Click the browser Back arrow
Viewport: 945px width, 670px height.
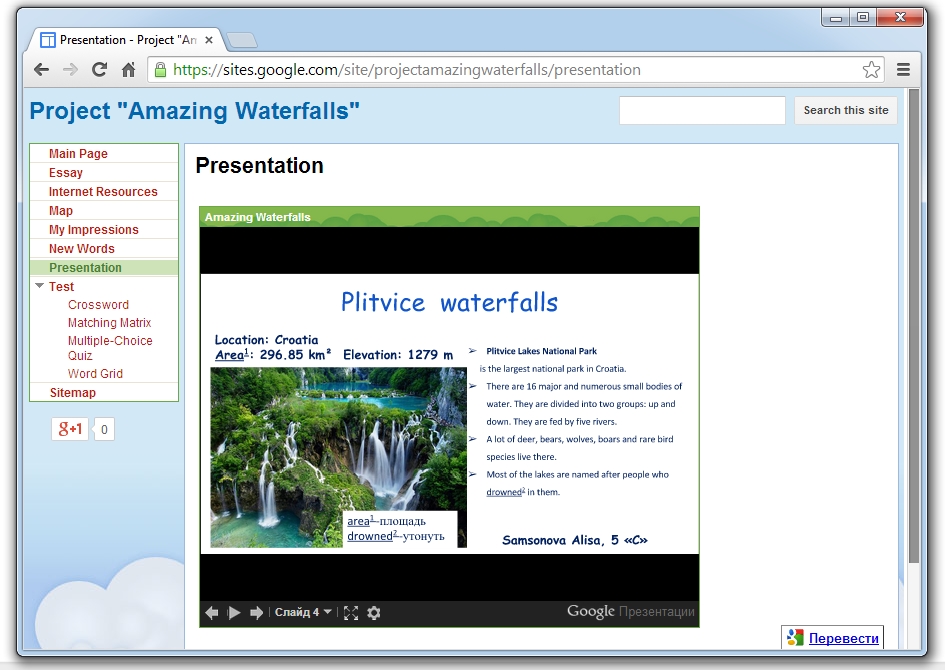click(x=41, y=70)
